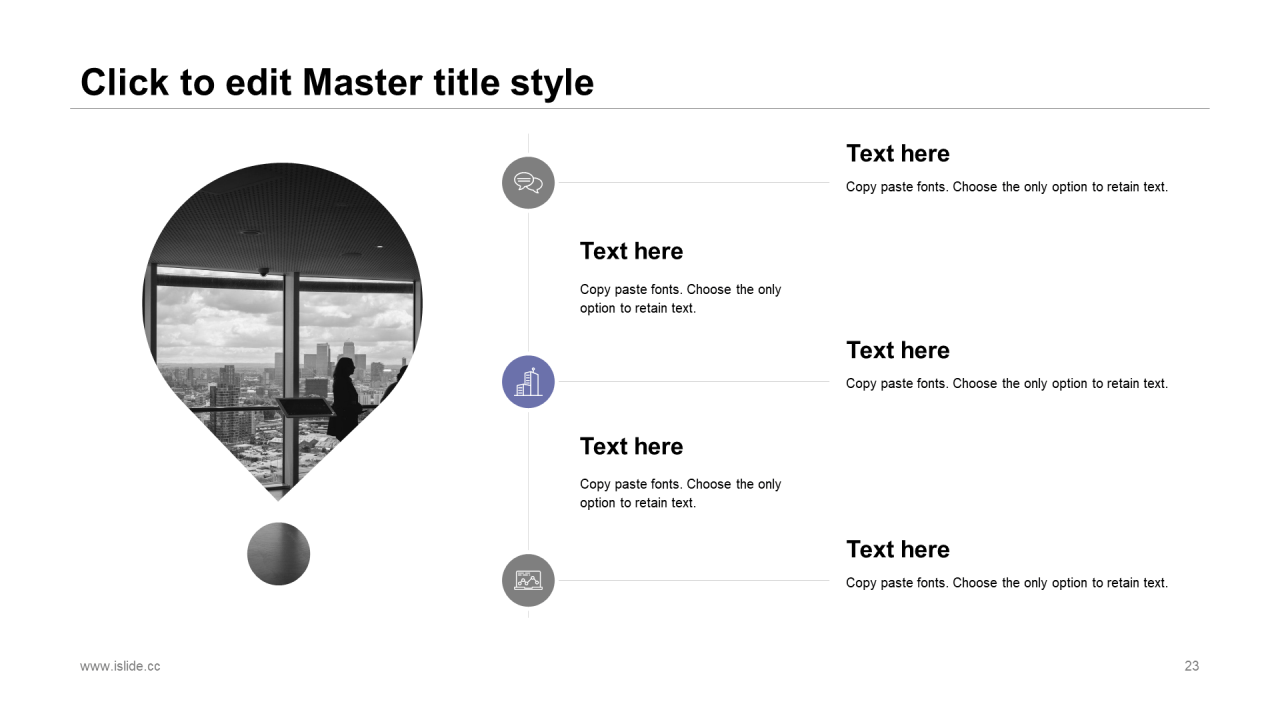Select the connector line right of the building icon

[x=693, y=381]
